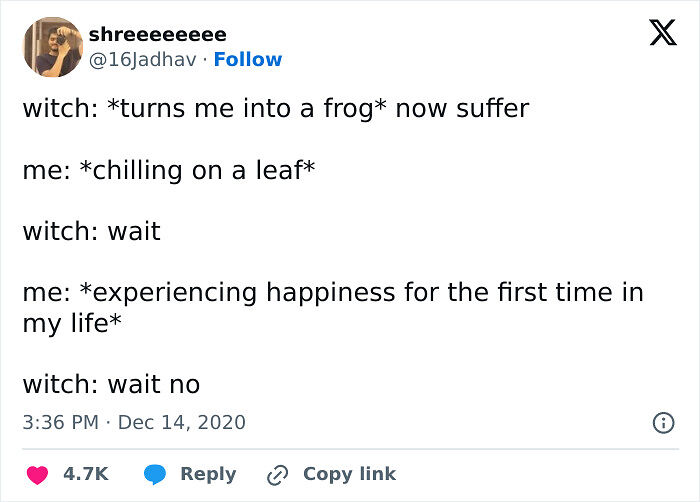Click the words "now suffer"
This screenshot has height=502, width=700.
click(462, 108)
